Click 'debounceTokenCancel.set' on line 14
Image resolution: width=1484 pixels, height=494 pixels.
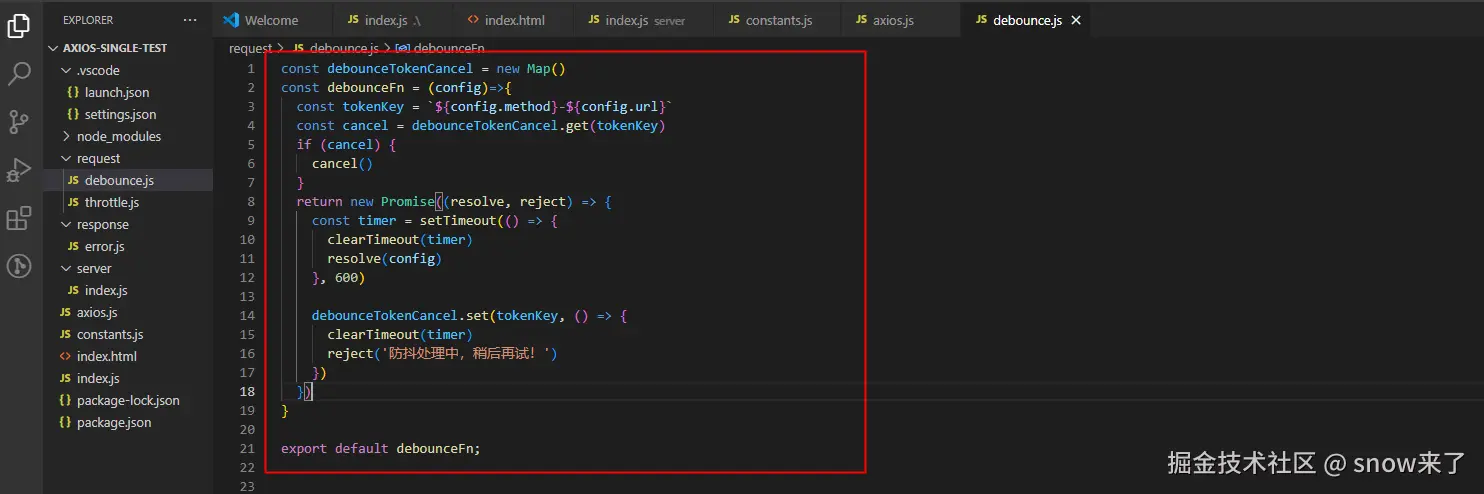tap(400, 315)
